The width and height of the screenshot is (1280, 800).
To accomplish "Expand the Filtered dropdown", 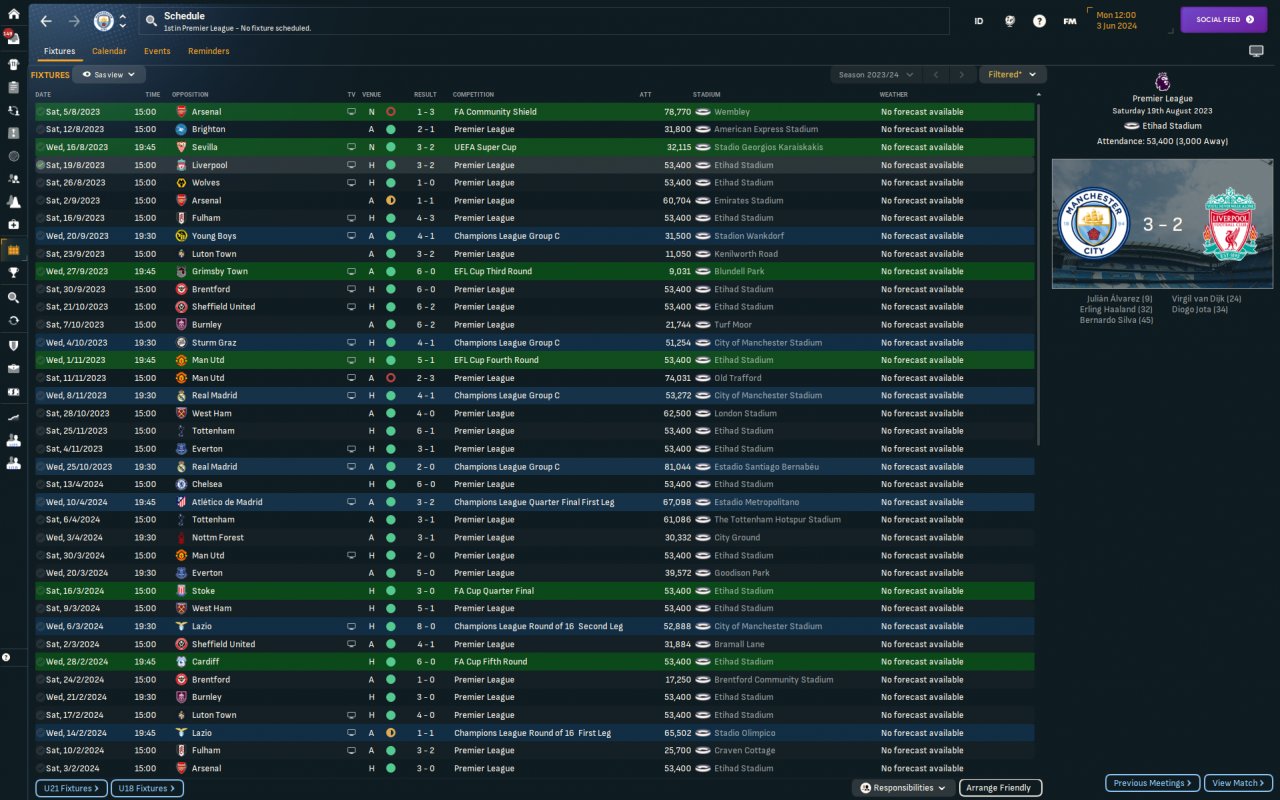I will coord(1013,74).
